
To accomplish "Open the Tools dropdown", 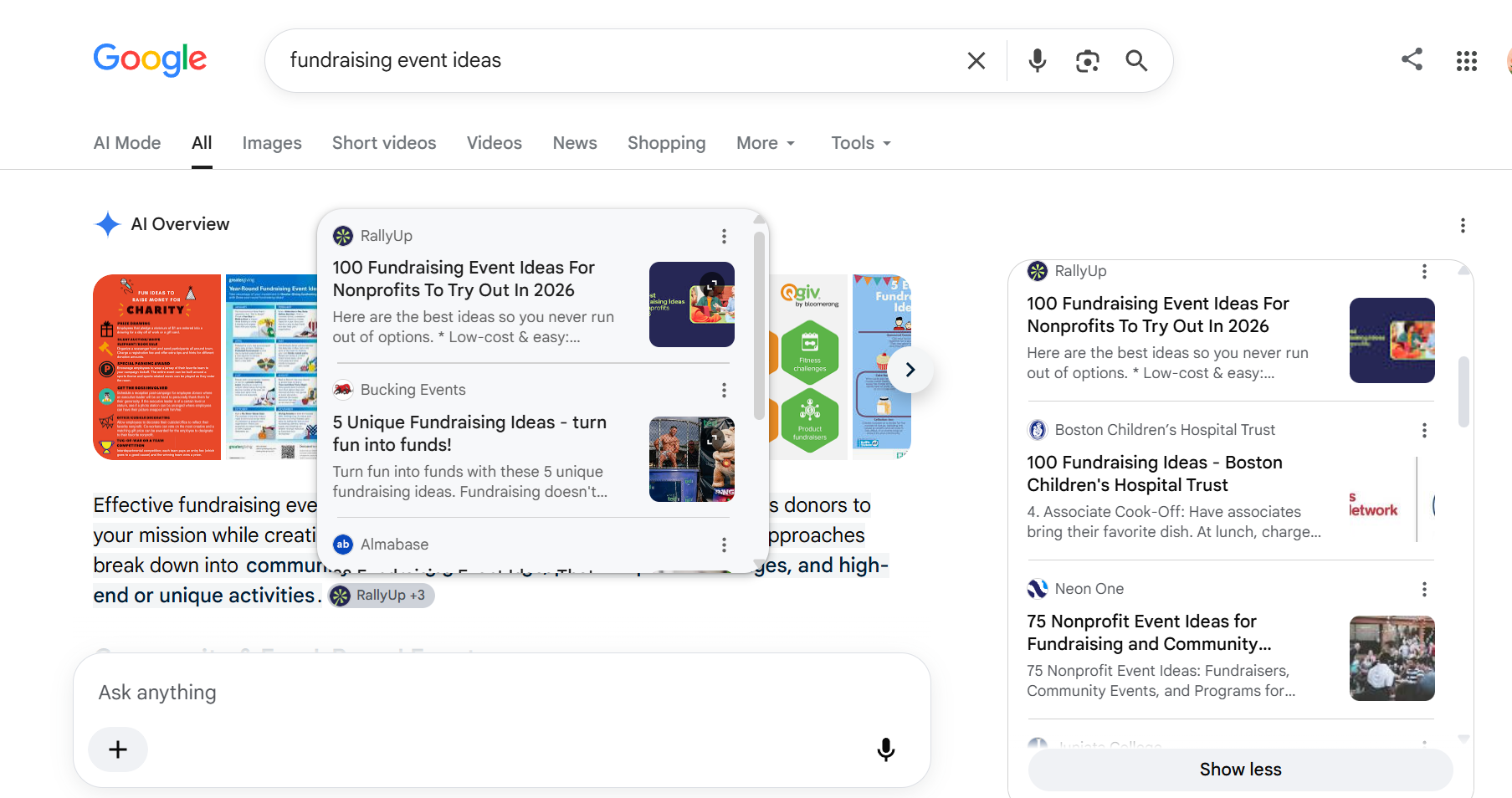I will tap(861, 143).
